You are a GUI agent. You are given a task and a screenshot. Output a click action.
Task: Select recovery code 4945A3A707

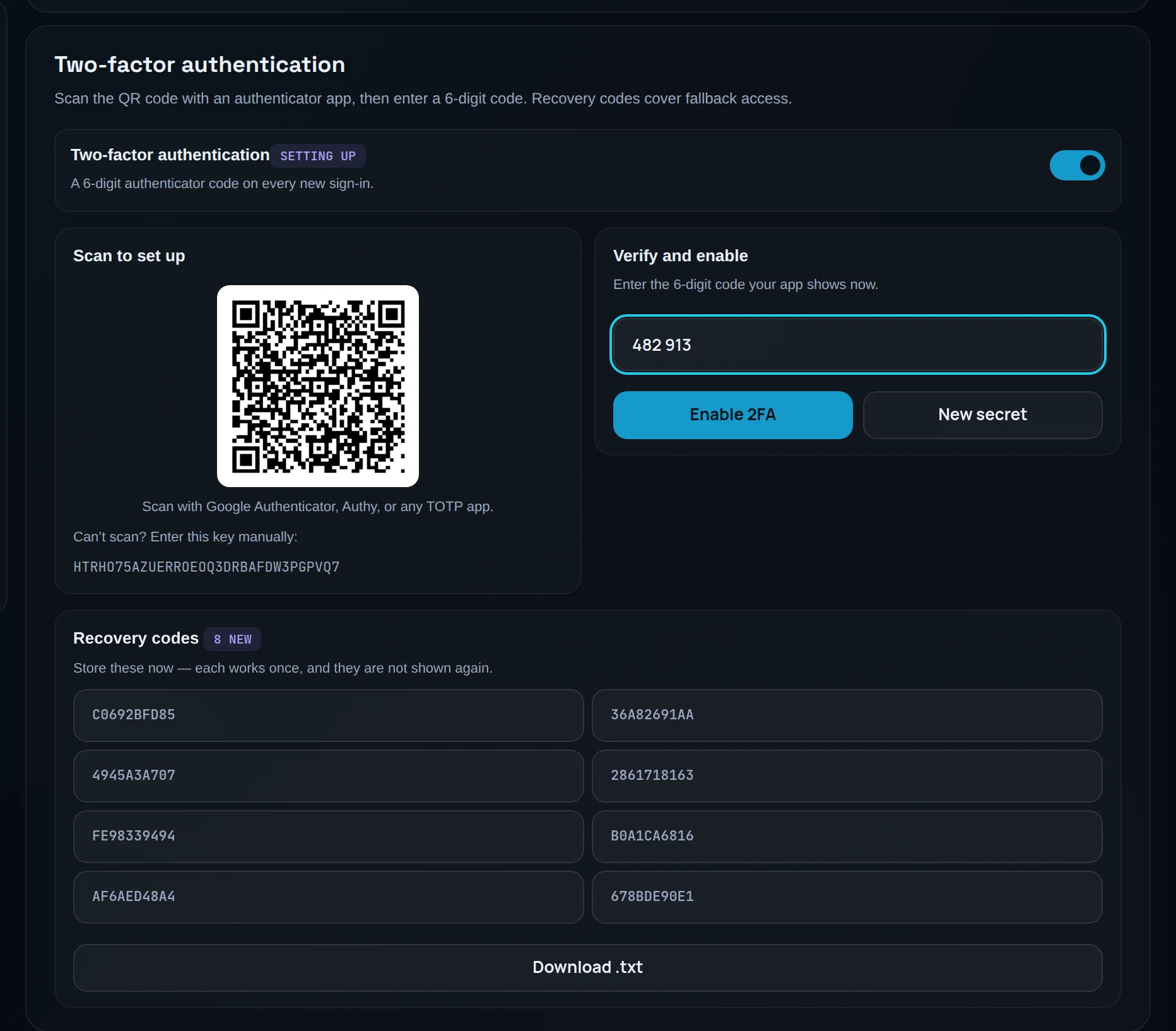point(328,775)
